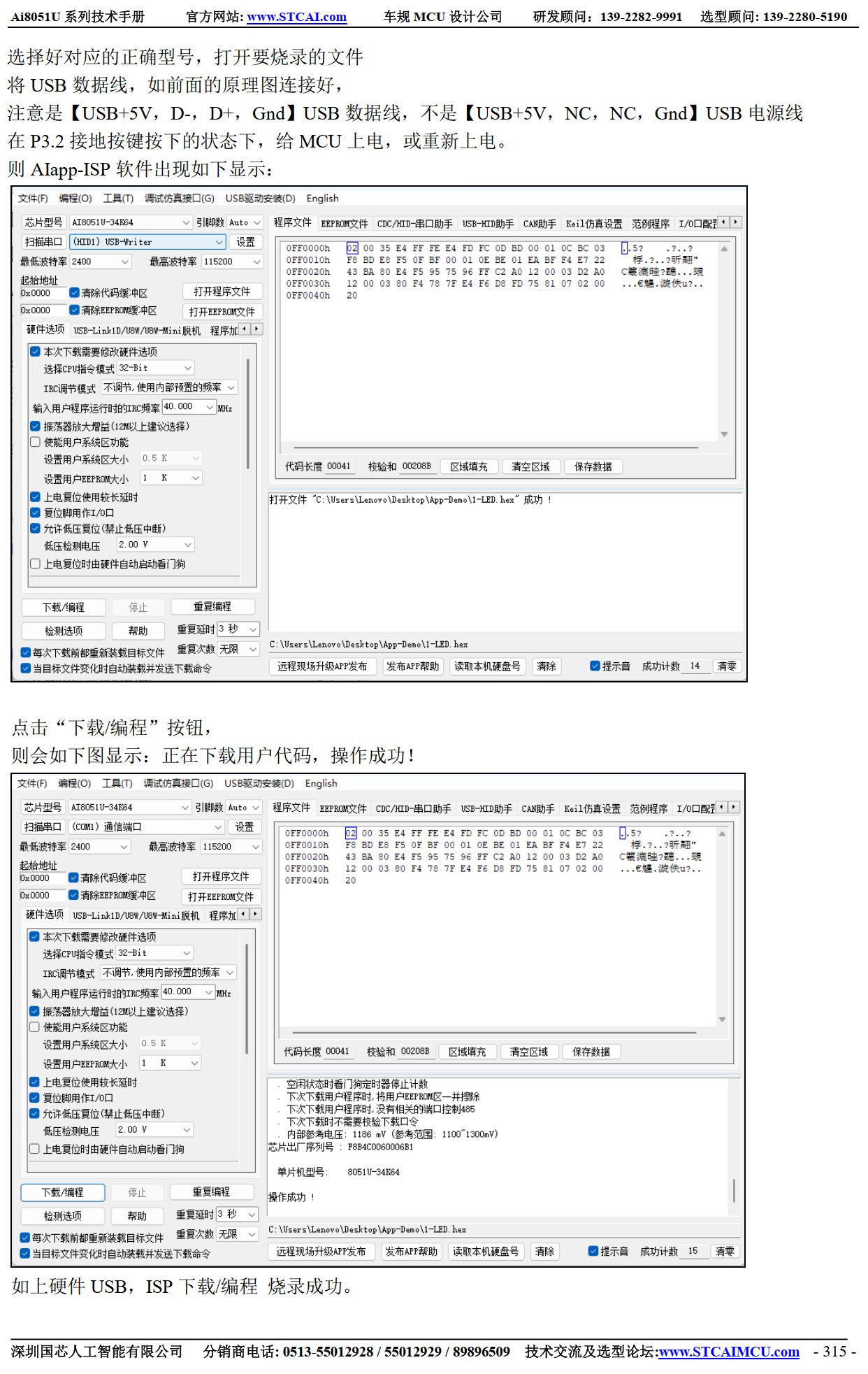Click right tab-scroll arrow beside I/O口配, first screenshot

[735, 222]
